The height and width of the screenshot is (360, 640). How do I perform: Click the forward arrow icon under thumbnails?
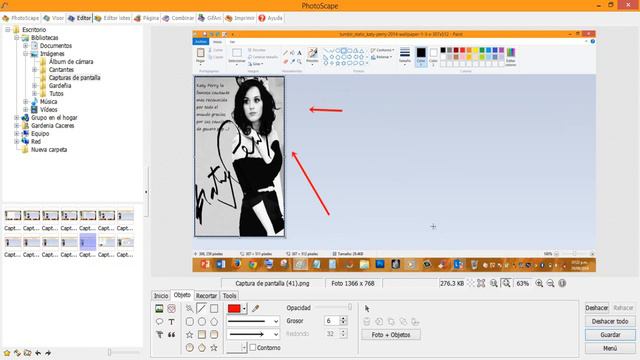click(x=48, y=353)
